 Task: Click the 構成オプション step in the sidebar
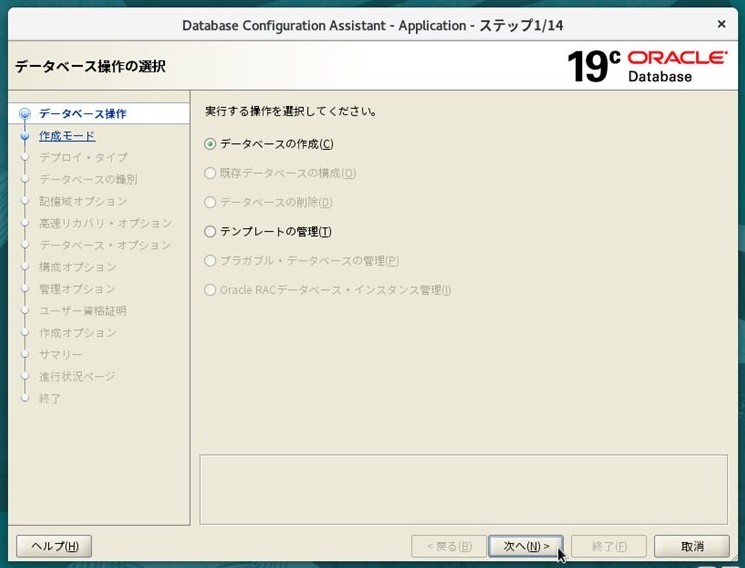[77, 267]
